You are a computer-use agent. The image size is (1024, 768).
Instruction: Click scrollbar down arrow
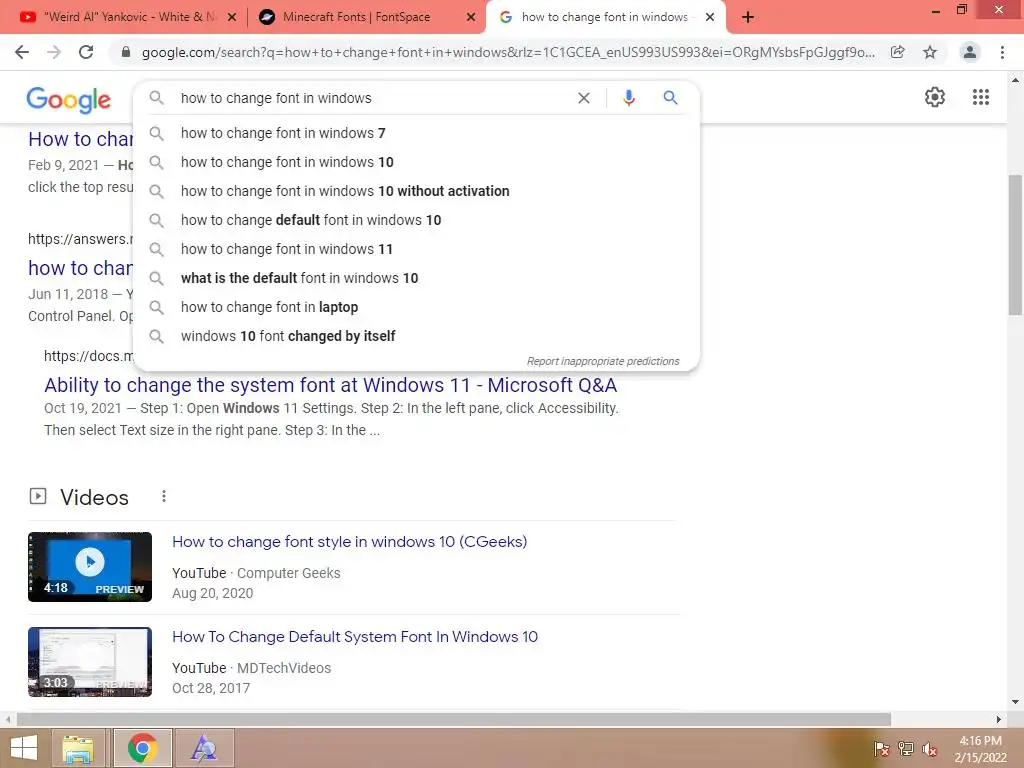click(x=1015, y=702)
